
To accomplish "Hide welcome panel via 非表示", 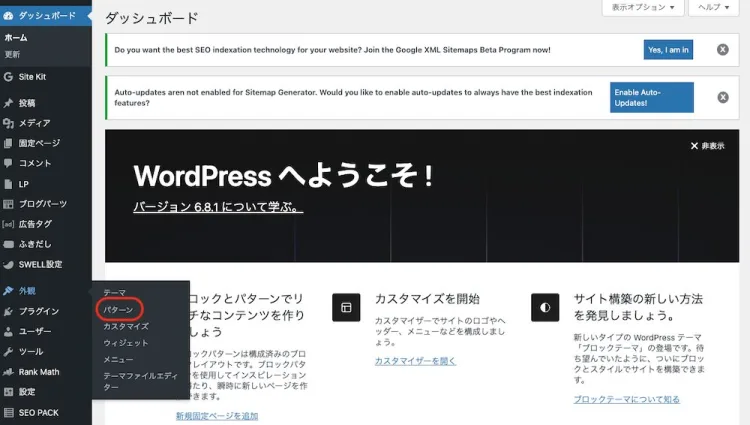I will (x=707, y=146).
